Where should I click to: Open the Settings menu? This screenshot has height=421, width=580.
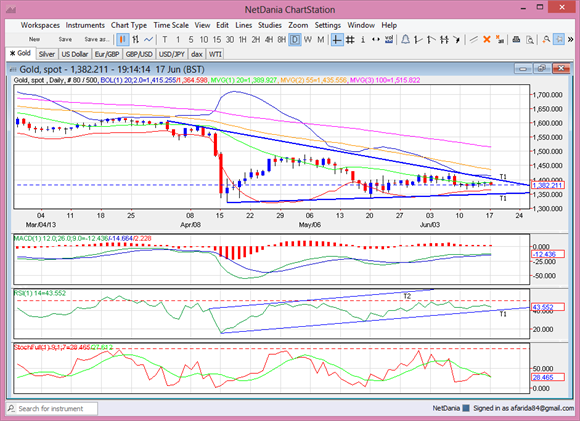click(328, 25)
